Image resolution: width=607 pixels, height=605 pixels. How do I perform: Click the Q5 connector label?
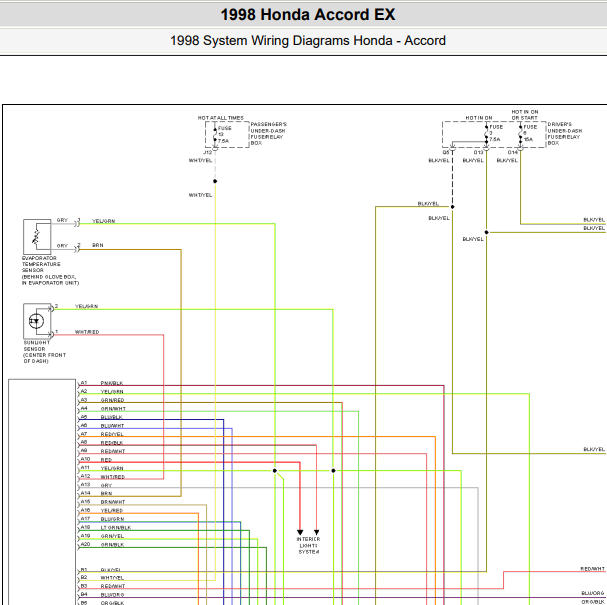pos(446,153)
